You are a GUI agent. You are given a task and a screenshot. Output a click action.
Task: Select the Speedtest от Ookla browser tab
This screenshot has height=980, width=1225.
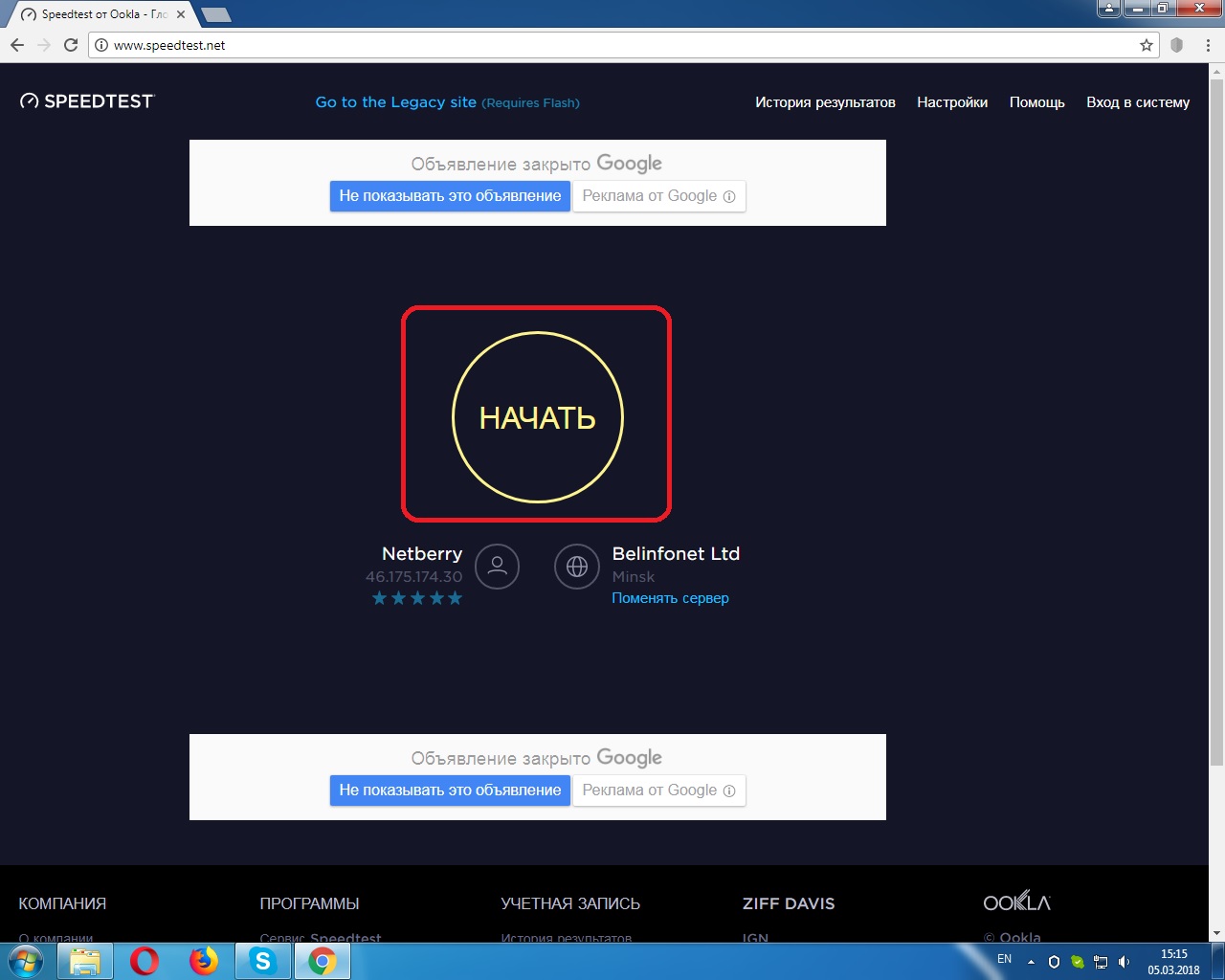point(100,14)
